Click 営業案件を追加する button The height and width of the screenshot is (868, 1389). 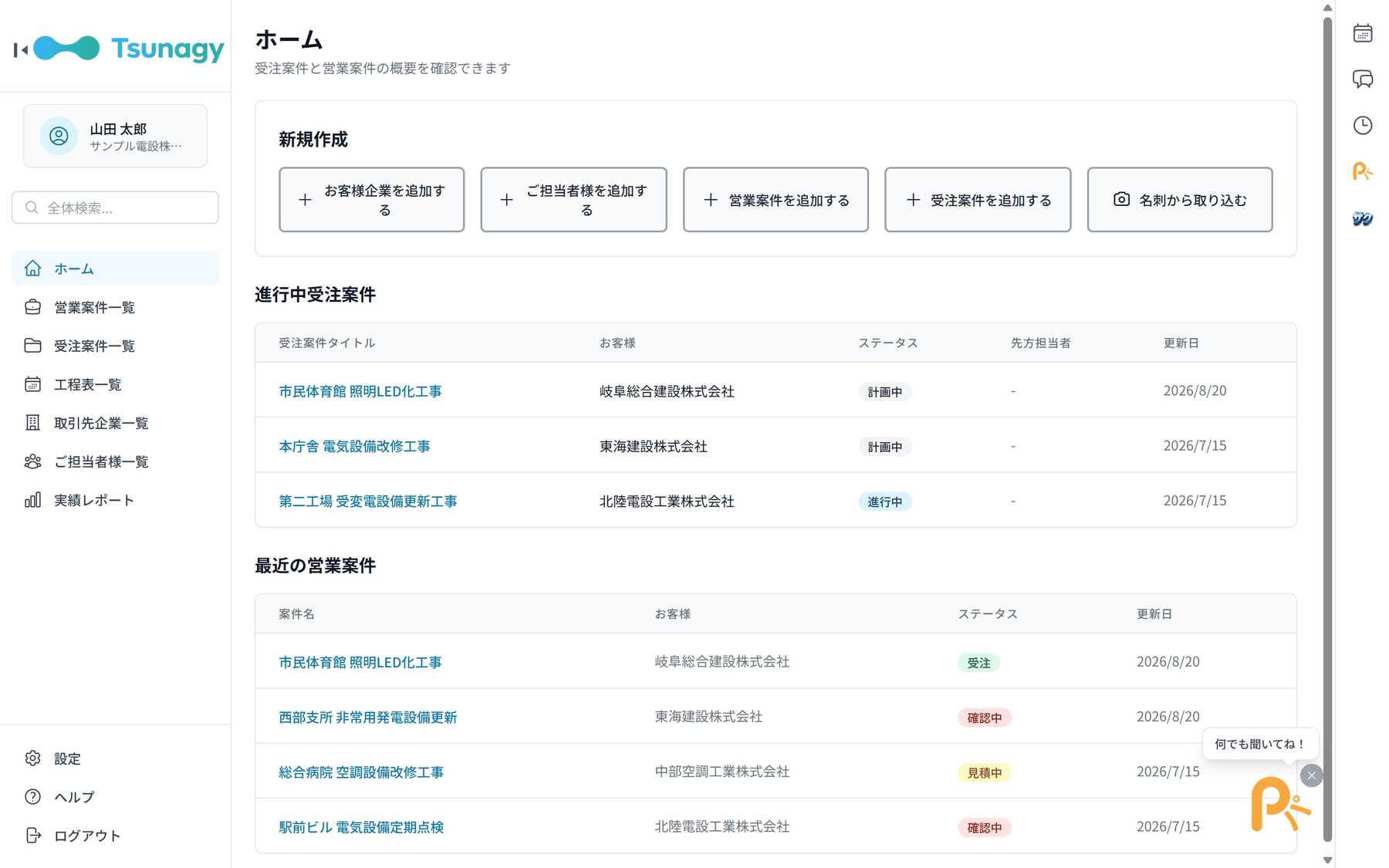coord(776,200)
